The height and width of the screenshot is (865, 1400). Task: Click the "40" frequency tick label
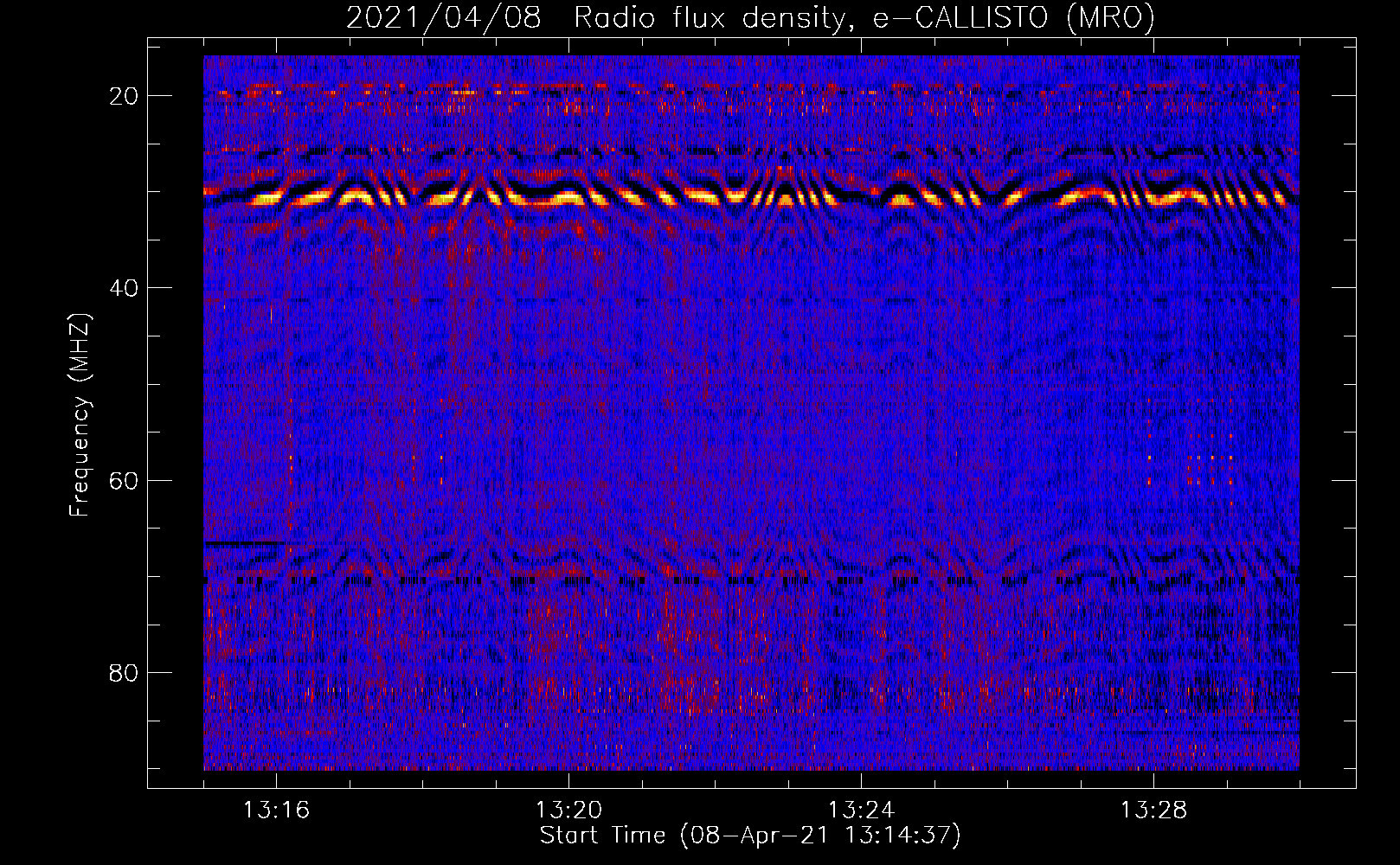124,288
